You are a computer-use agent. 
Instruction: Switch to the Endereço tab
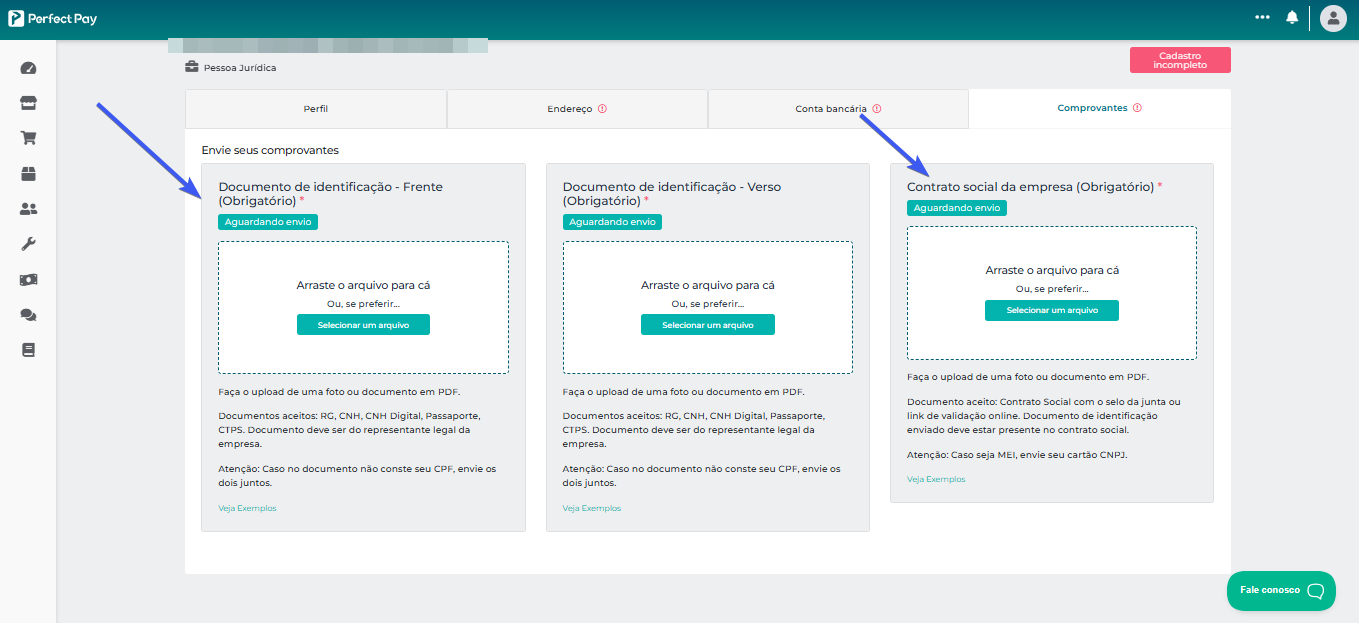pyautogui.click(x=577, y=109)
